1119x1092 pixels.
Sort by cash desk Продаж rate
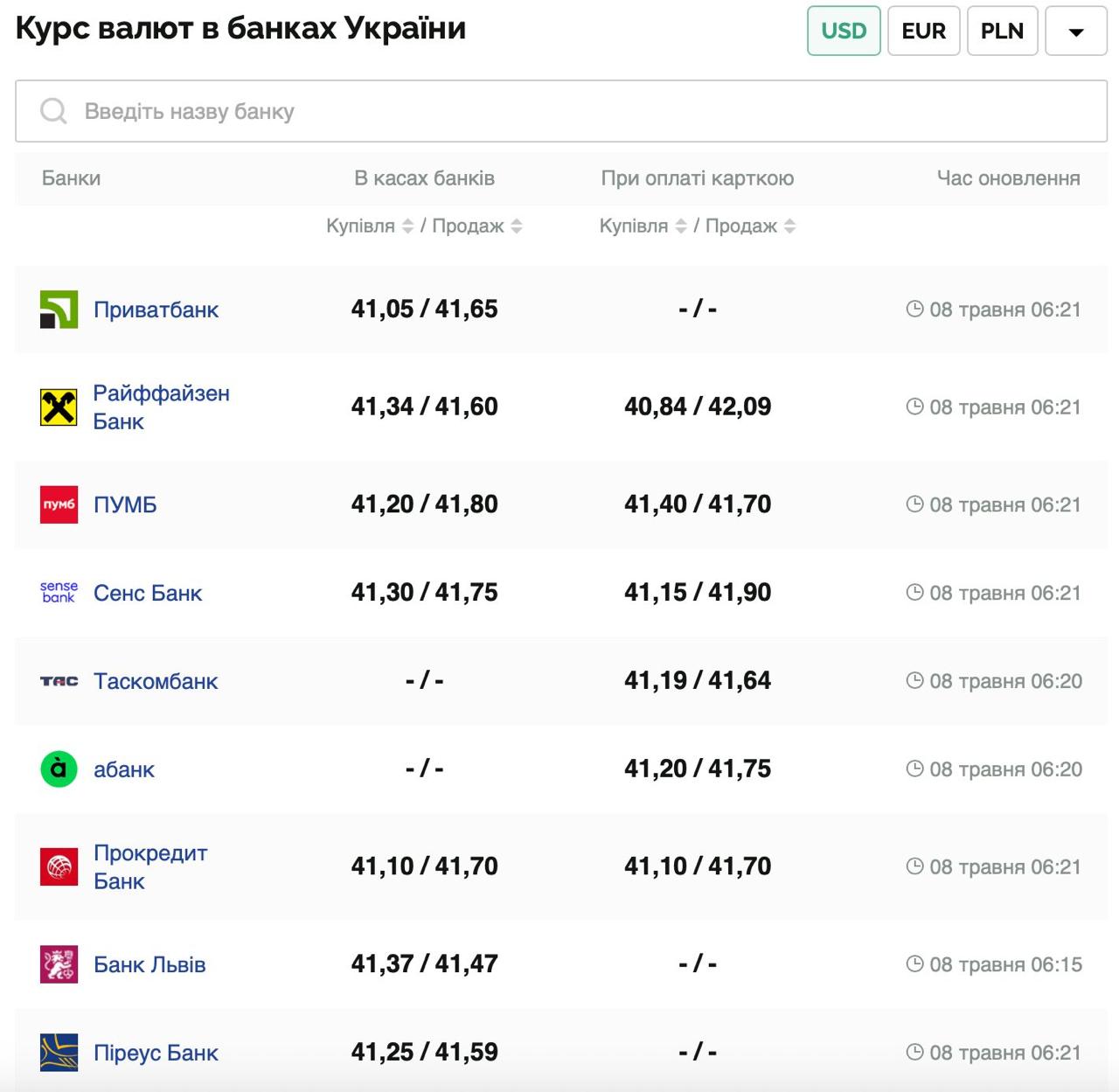coord(517,226)
